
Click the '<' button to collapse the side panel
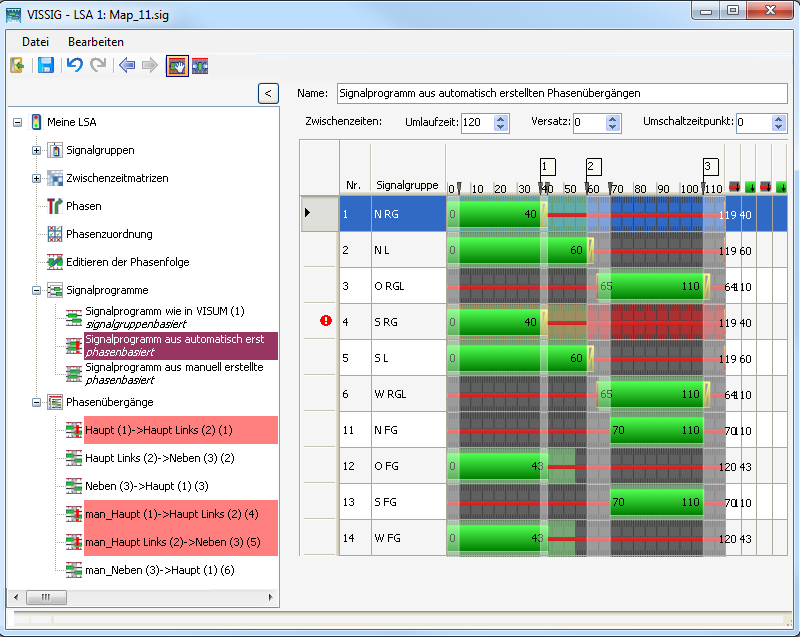coord(267,93)
